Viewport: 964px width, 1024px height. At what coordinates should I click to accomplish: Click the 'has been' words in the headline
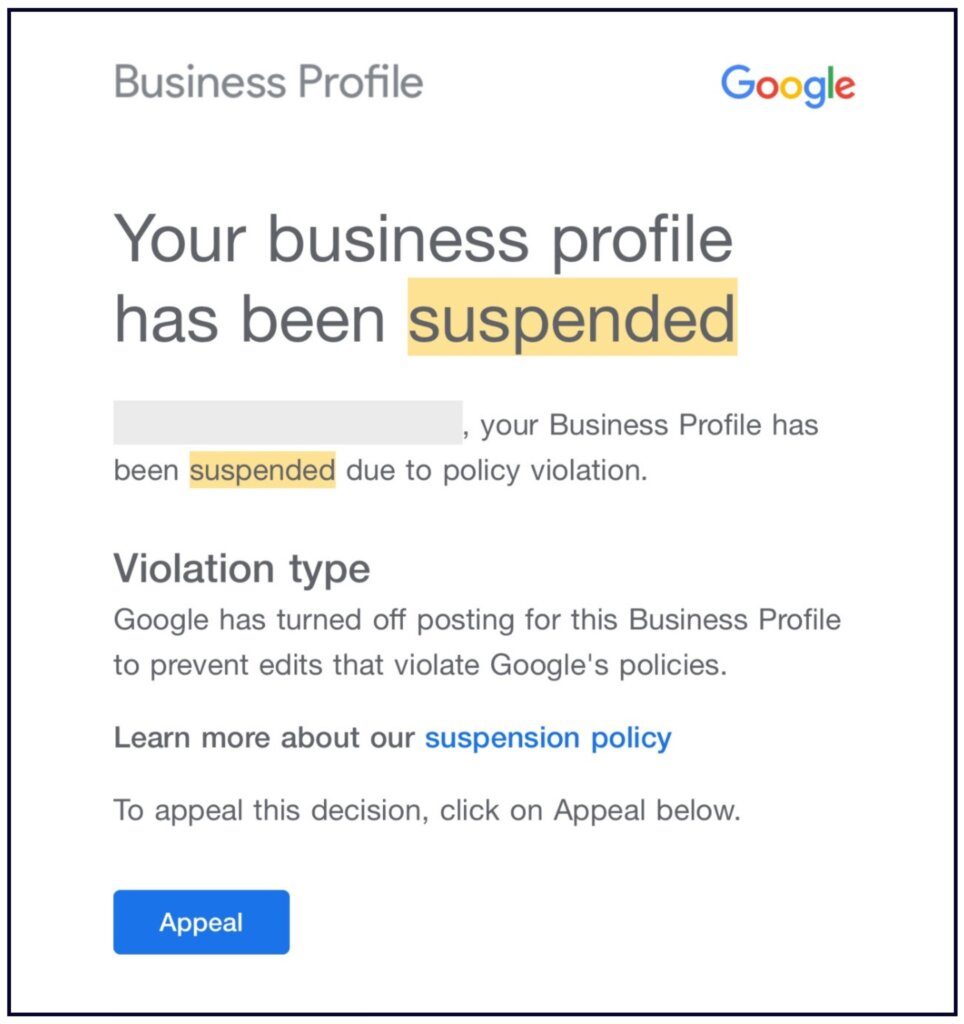click(250, 319)
